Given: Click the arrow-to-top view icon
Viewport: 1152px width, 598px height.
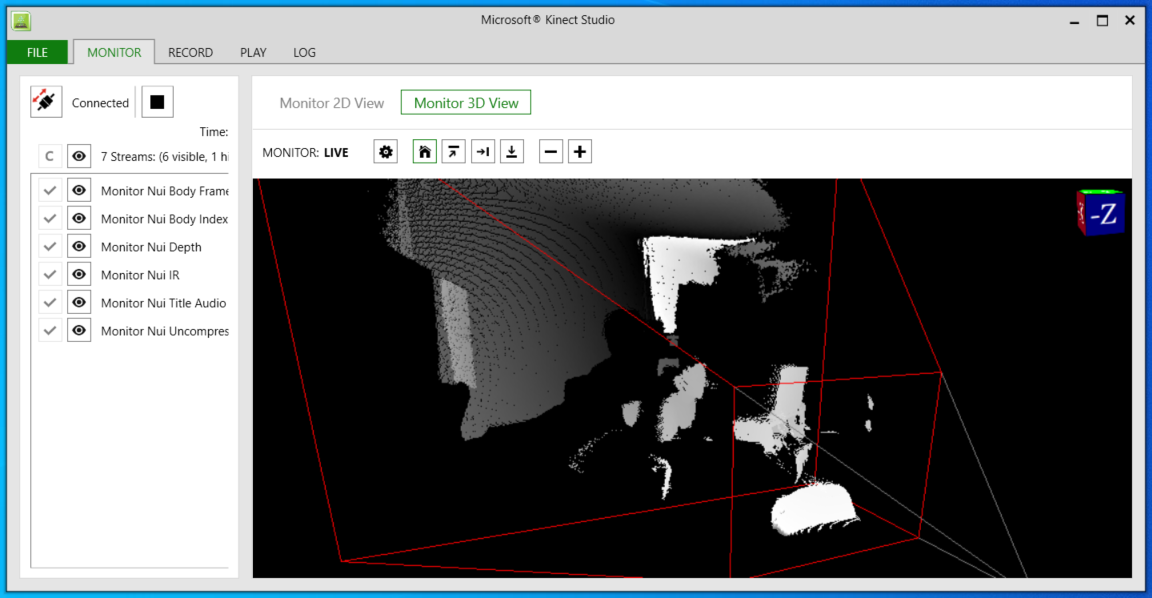Looking at the screenshot, I should (x=454, y=152).
